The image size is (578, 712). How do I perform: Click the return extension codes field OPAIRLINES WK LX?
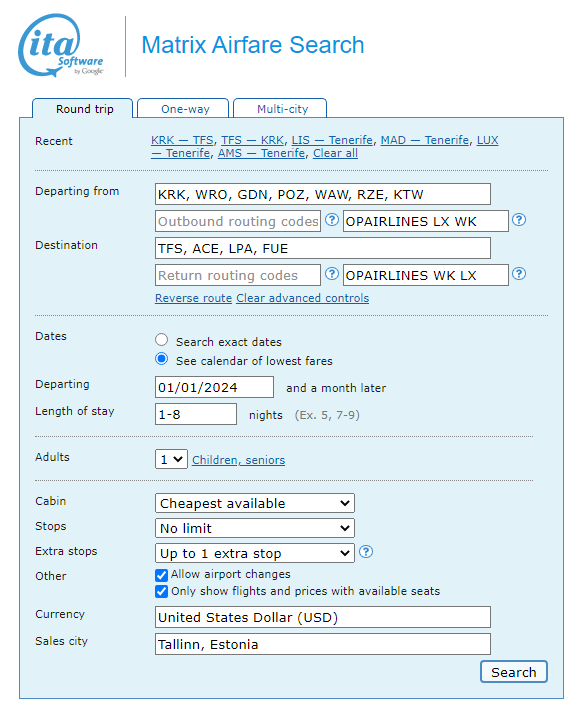pyautogui.click(x=425, y=275)
